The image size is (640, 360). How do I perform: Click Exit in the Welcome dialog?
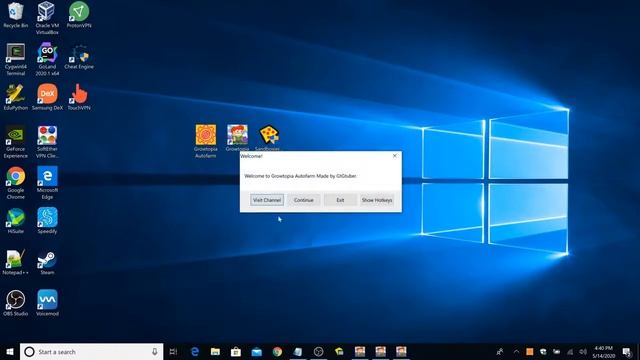[x=340, y=200]
